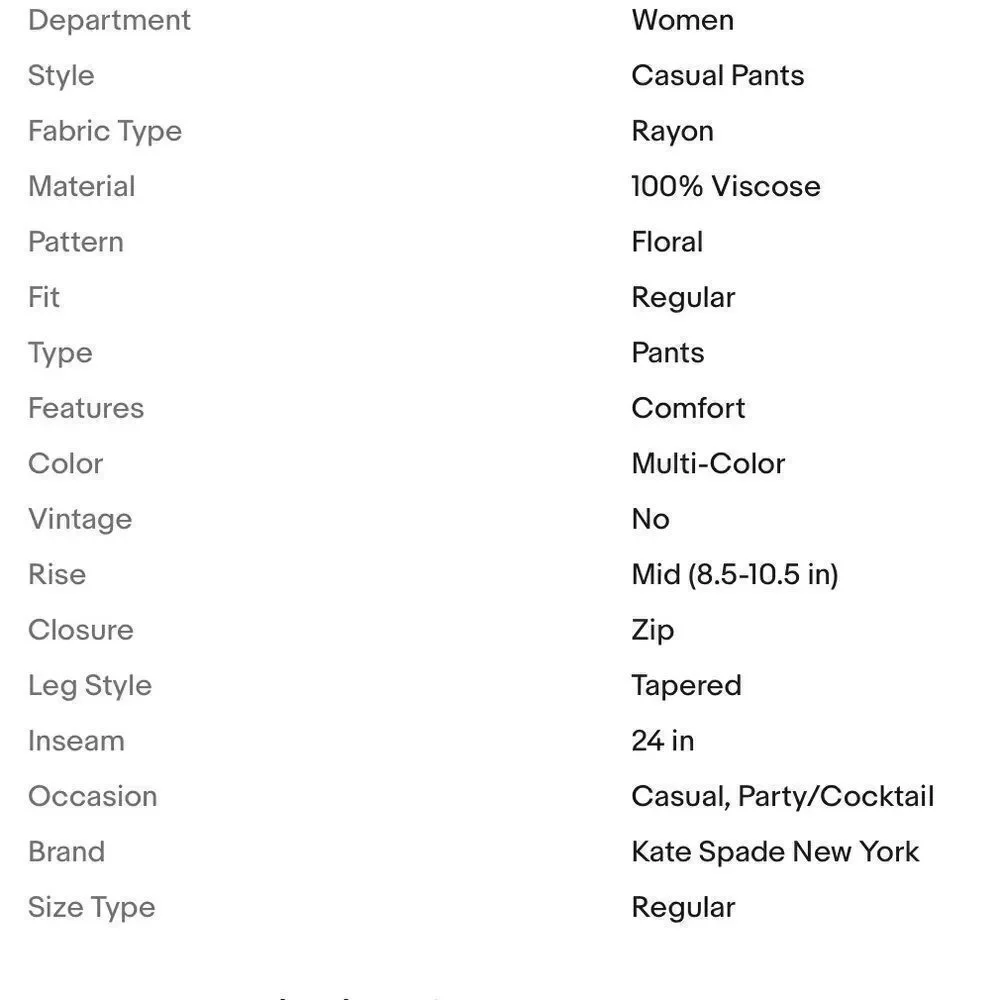1000x1000 pixels.
Task: Select the Pants type value
Action: [668, 353]
